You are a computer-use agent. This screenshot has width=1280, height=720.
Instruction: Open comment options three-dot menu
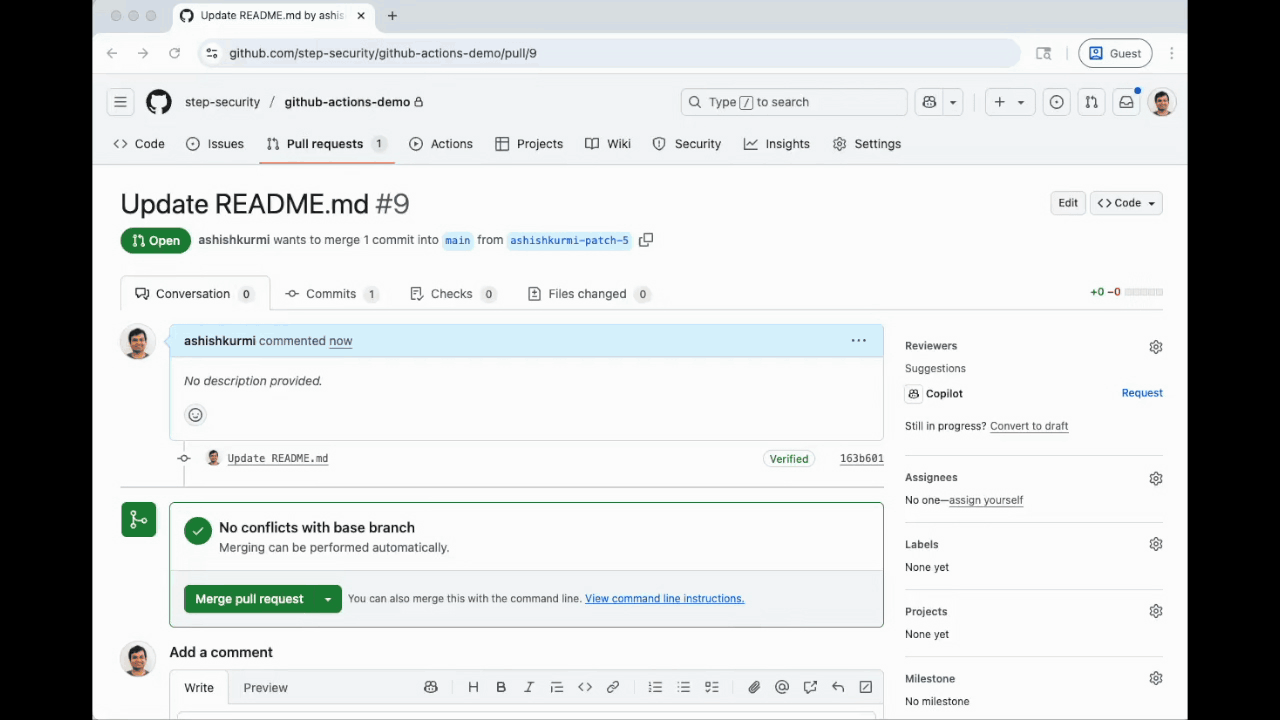tap(859, 341)
